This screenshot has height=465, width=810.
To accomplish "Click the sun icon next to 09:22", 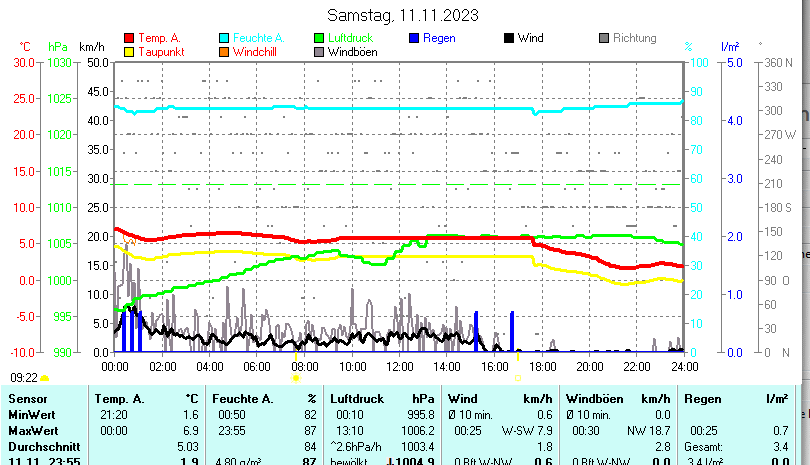I will (x=45, y=378).
